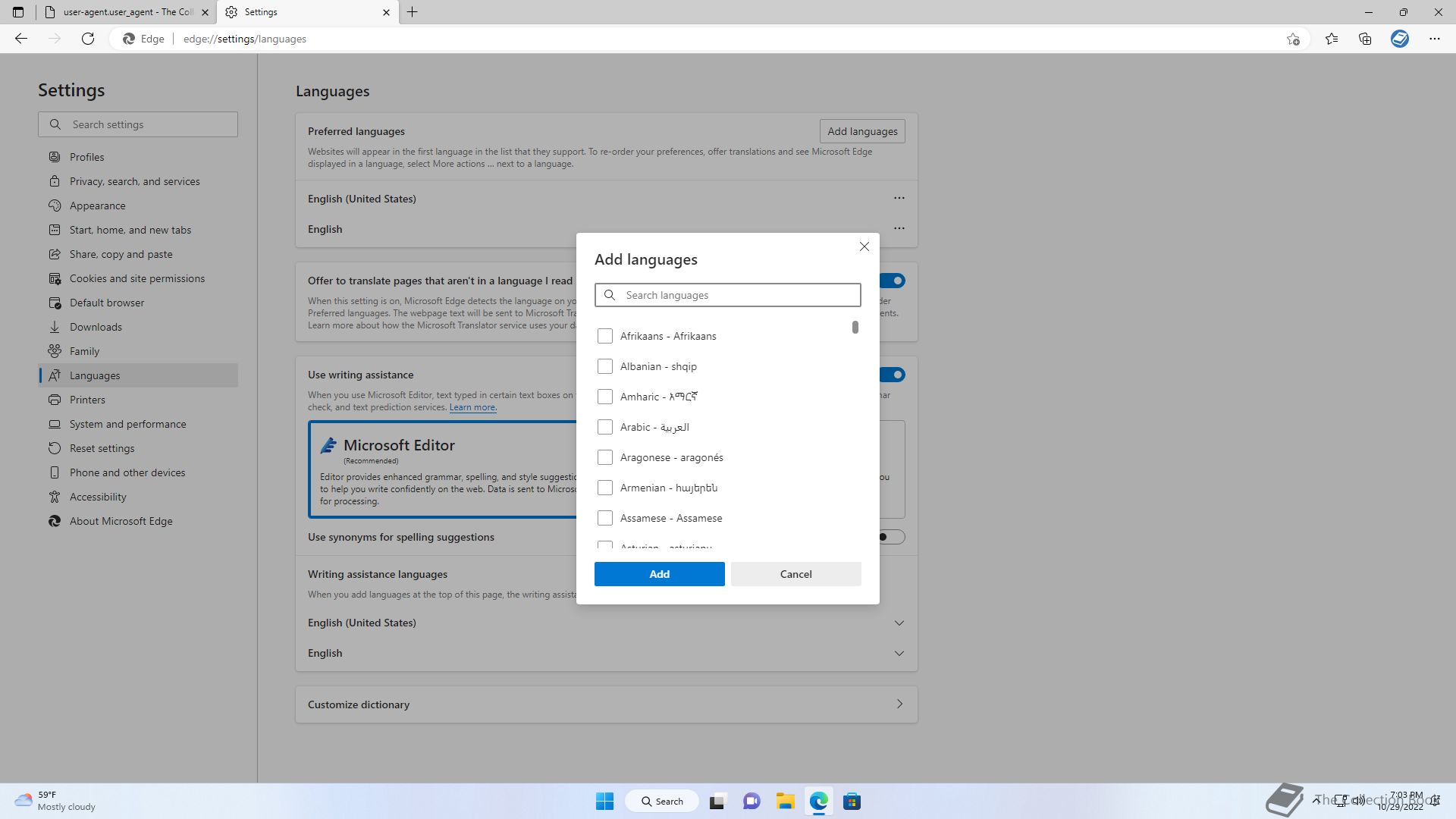Enable Use synonyms for spelling suggestions
The width and height of the screenshot is (1456, 819).
click(892, 537)
